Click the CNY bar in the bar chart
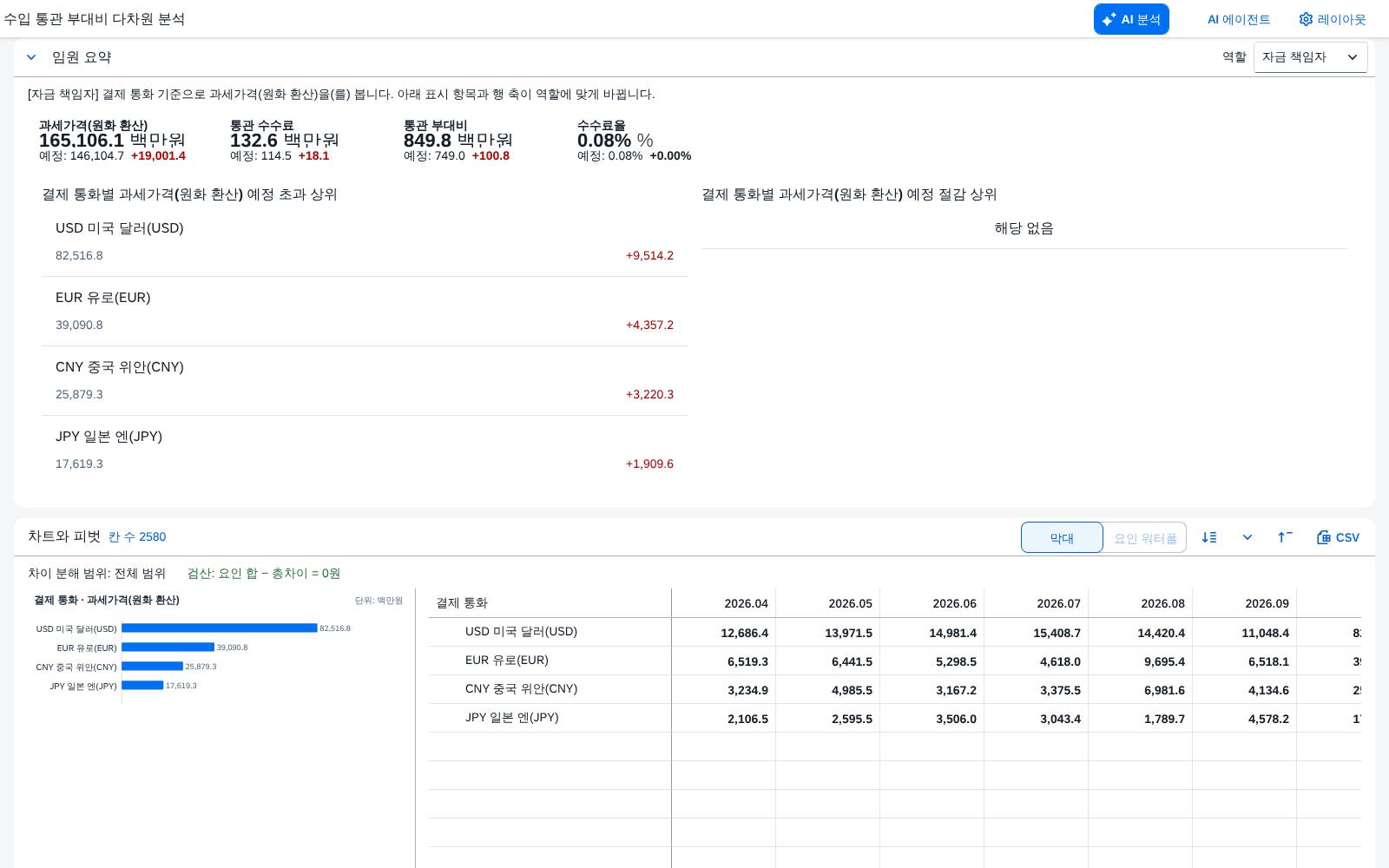 (152, 666)
